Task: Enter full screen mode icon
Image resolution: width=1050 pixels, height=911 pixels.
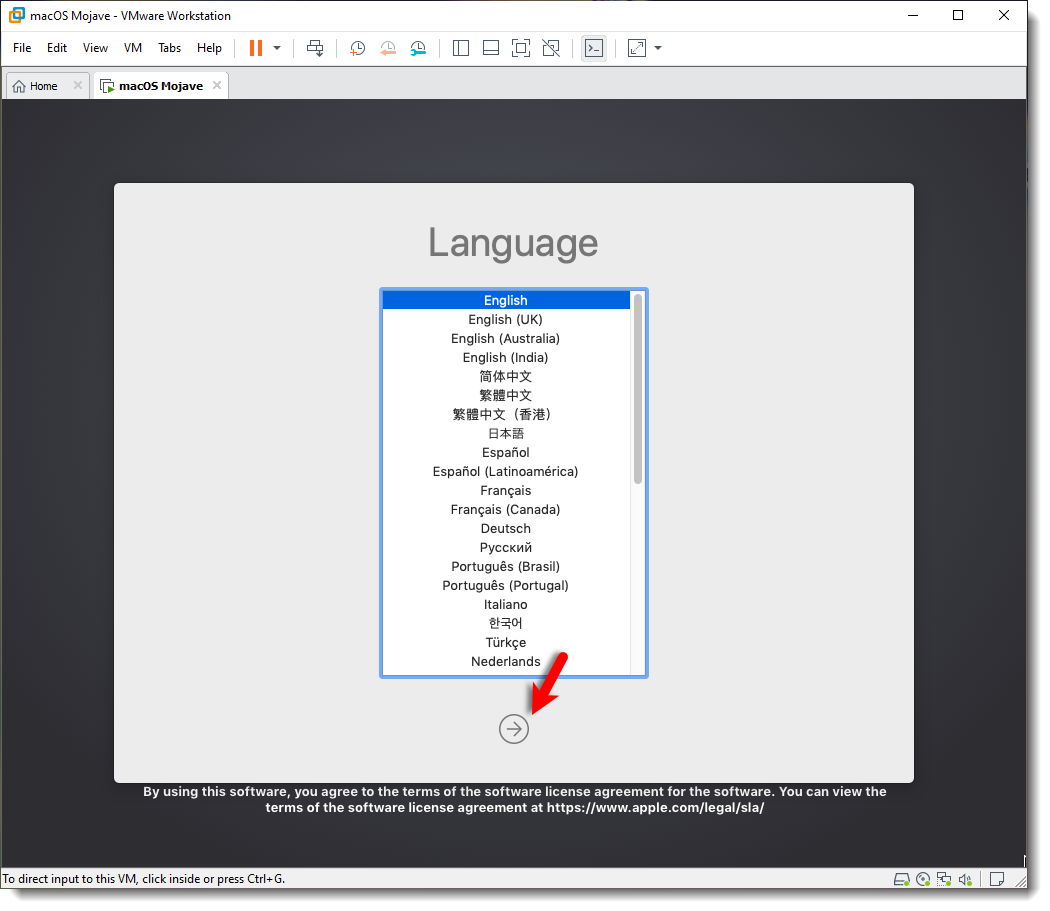Action: pyautogui.click(x=521, y=48)
